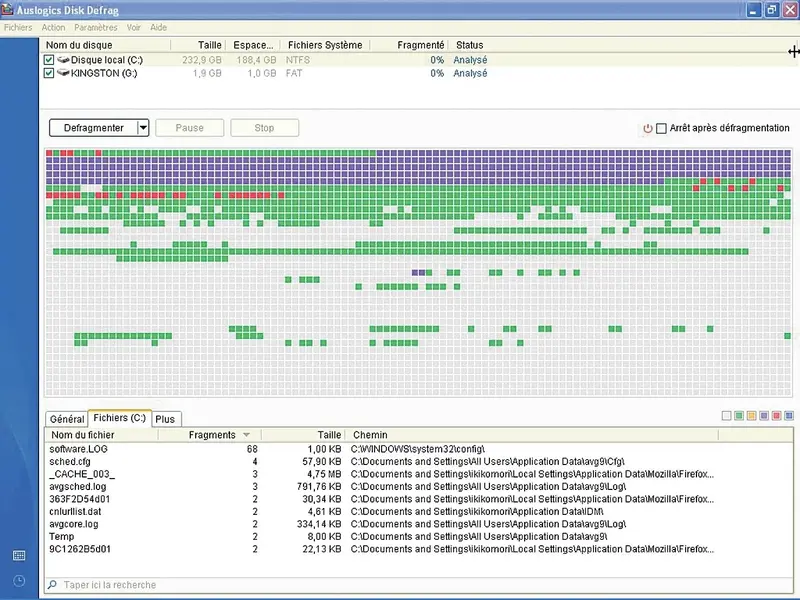Open the Fichiers menu
Viewport: 800px width, 600px height.
click(18, 28)
